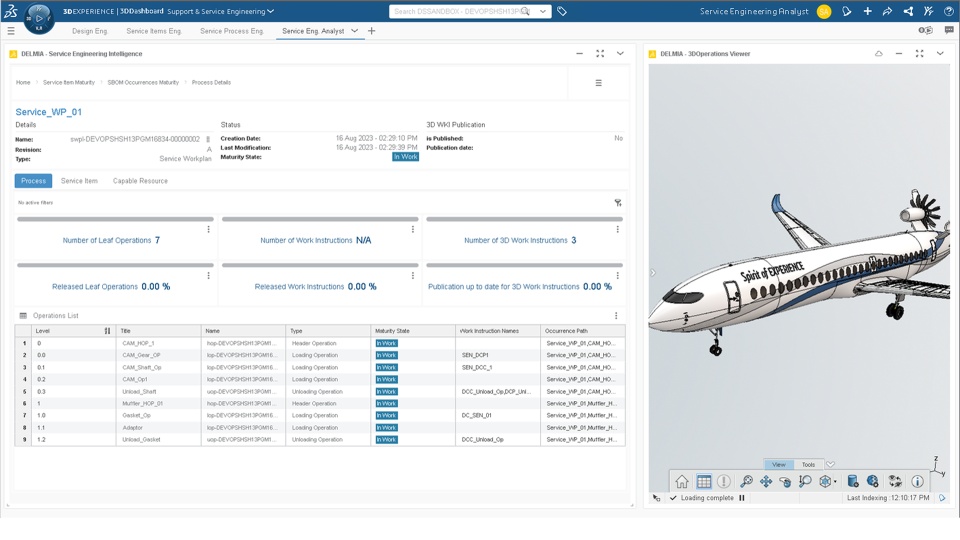Go to the Home breadcrumb link
The height and width of the screenshot is (540, 960).
tap(23, 83)
